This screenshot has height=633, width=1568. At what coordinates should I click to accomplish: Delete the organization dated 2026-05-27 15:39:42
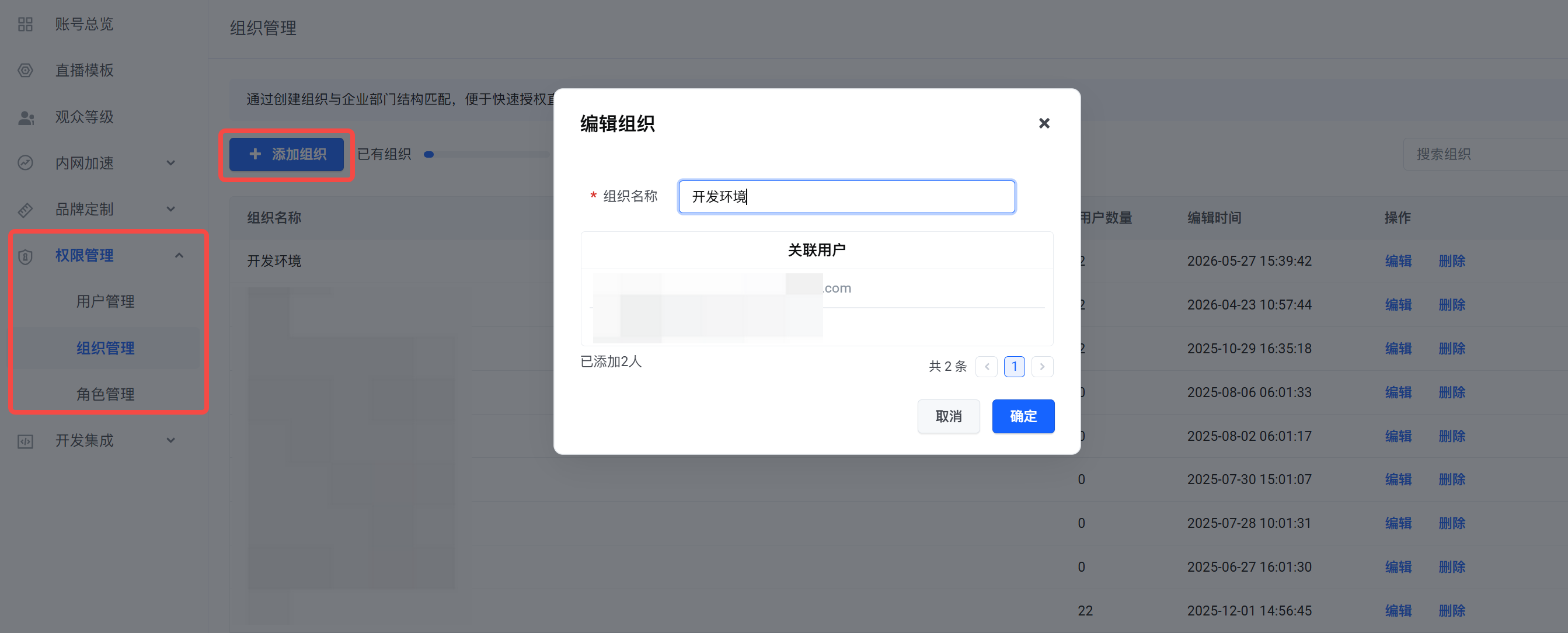[1452, 261]
